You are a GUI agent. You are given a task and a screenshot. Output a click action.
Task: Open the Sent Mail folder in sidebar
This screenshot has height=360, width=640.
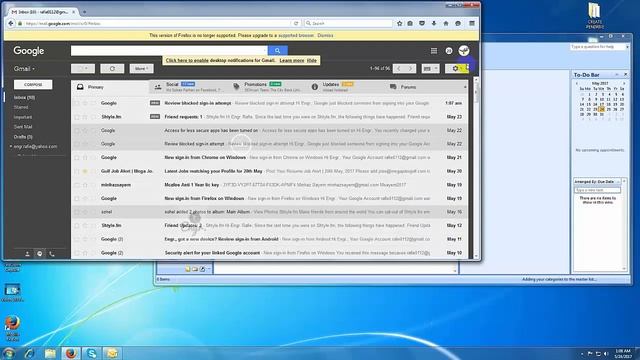tap(23, 127)
